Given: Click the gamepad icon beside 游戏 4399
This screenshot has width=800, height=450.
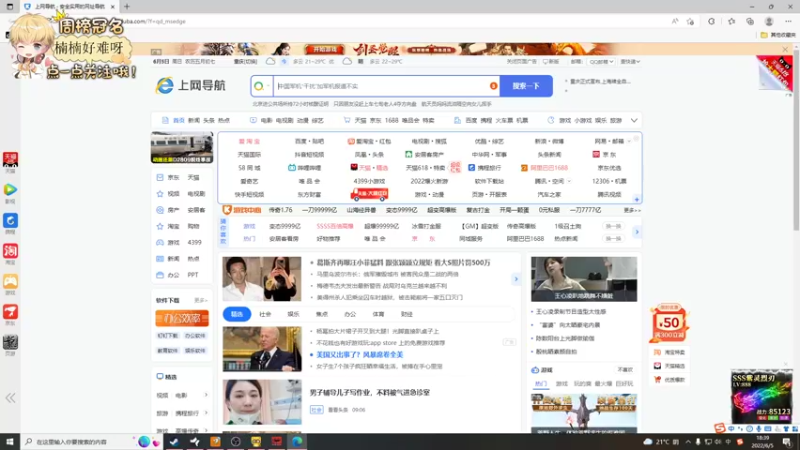Looking at the screenshot, I should point(160,243).
